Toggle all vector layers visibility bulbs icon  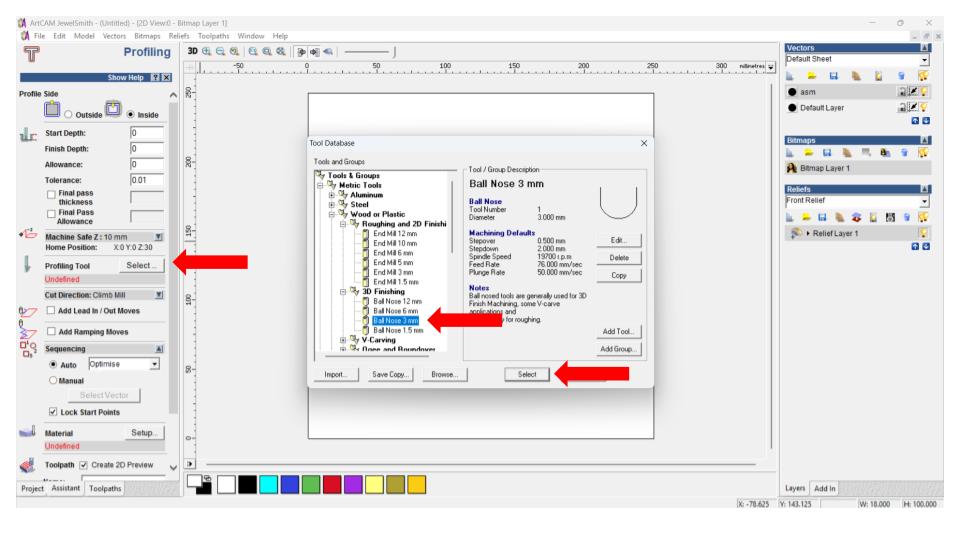click(923, 76)
